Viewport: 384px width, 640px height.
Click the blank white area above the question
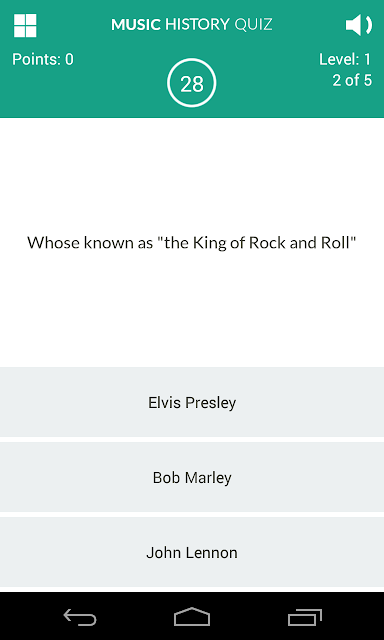pyautogui.click(x=192, y=176)
